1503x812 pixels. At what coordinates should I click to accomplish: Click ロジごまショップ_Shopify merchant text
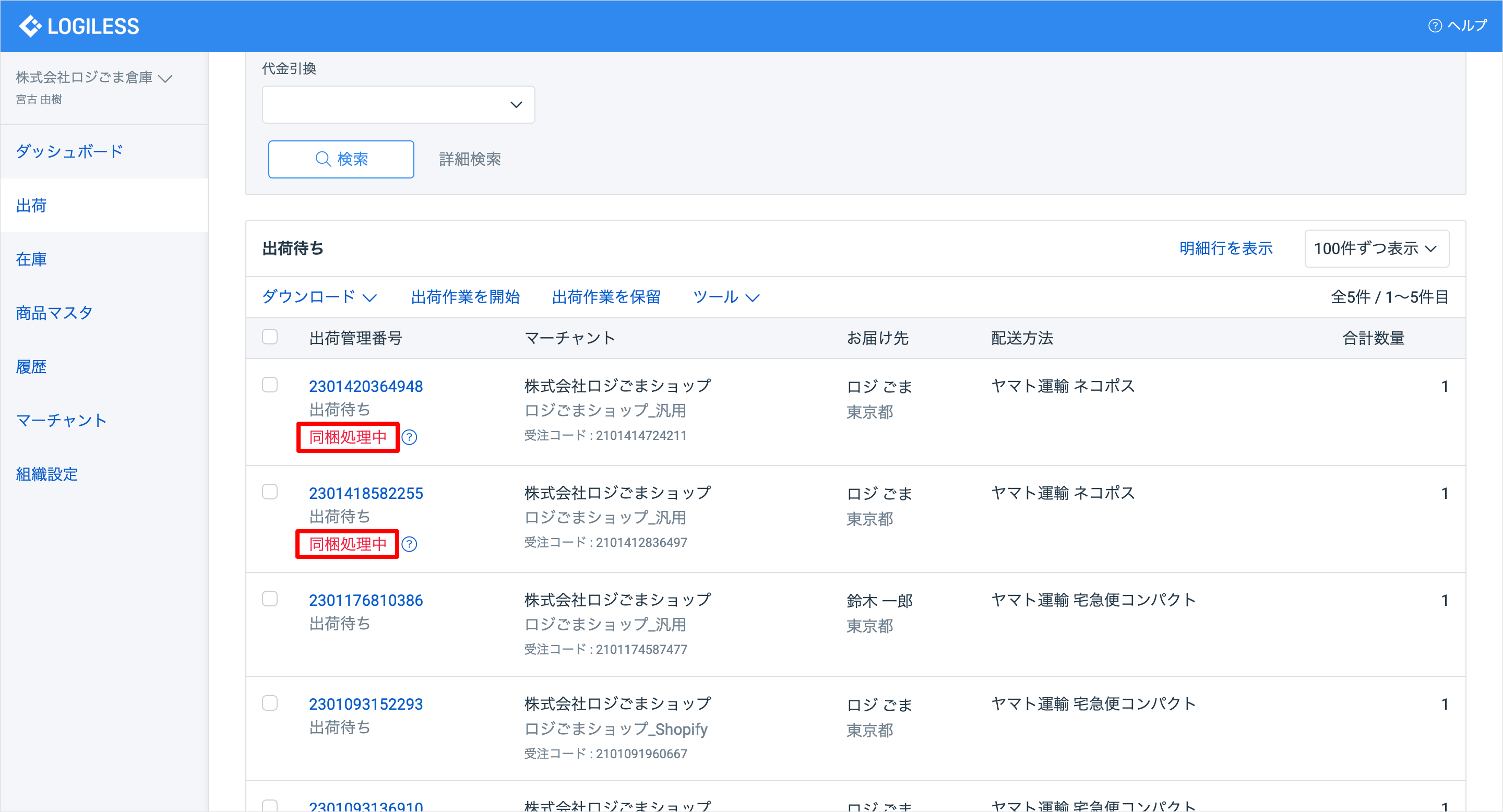click(x=616, y=729)
